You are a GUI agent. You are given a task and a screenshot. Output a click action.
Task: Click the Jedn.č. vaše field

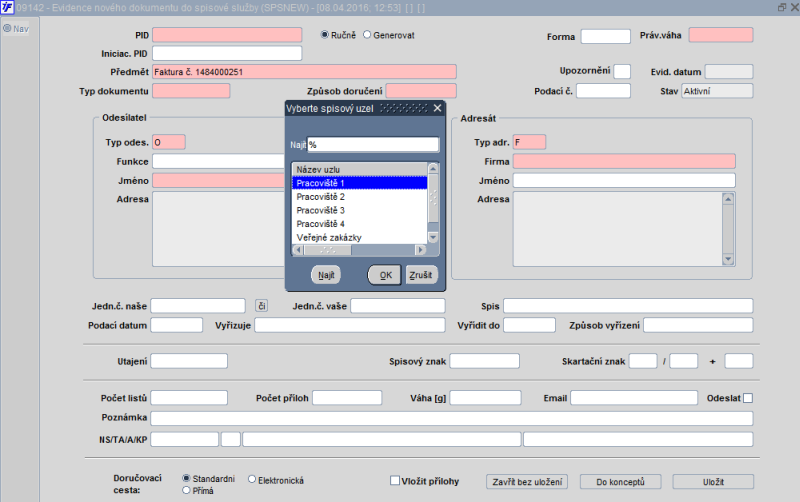(x=398, y=306)
